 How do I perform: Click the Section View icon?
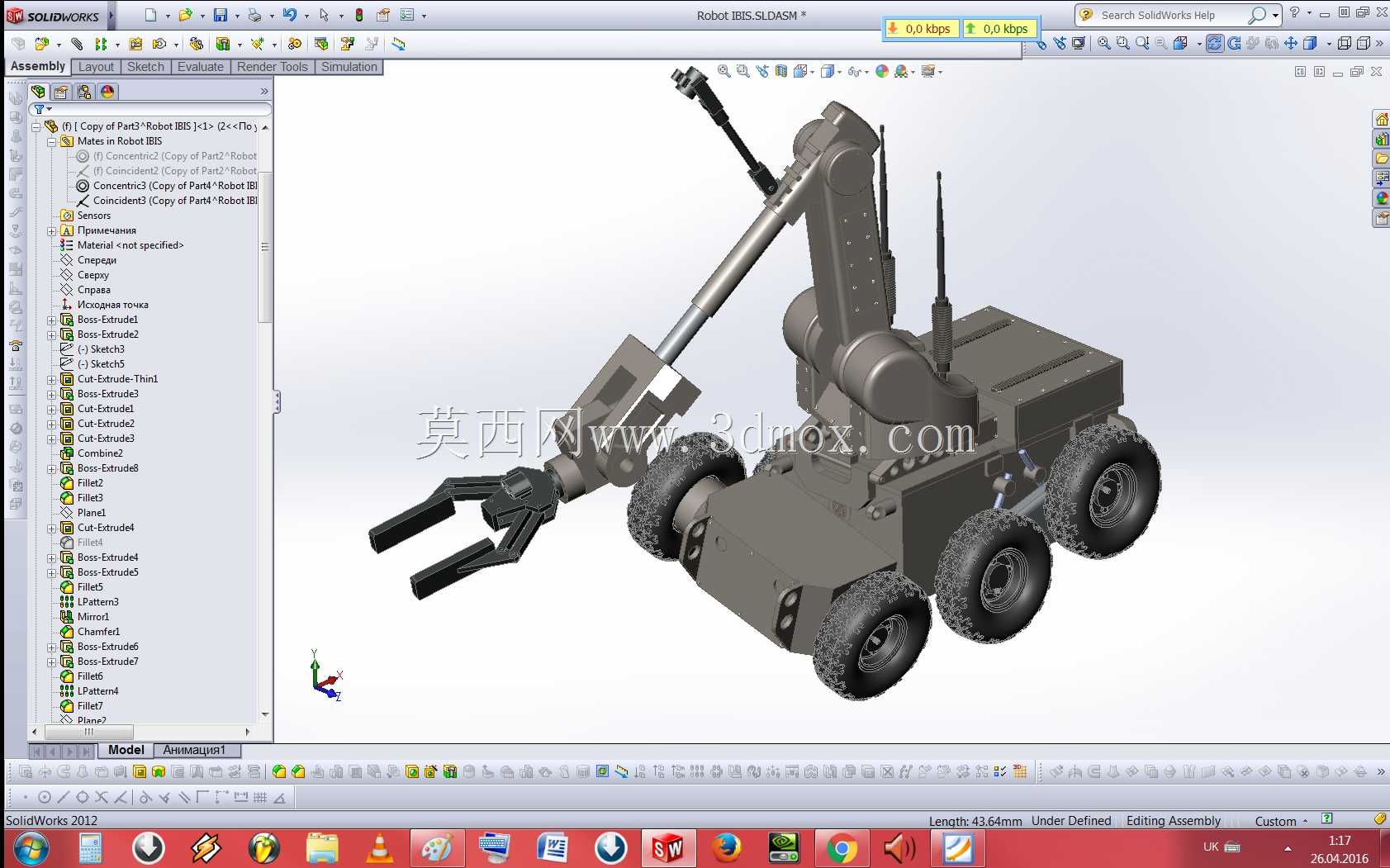coord(781,72)
